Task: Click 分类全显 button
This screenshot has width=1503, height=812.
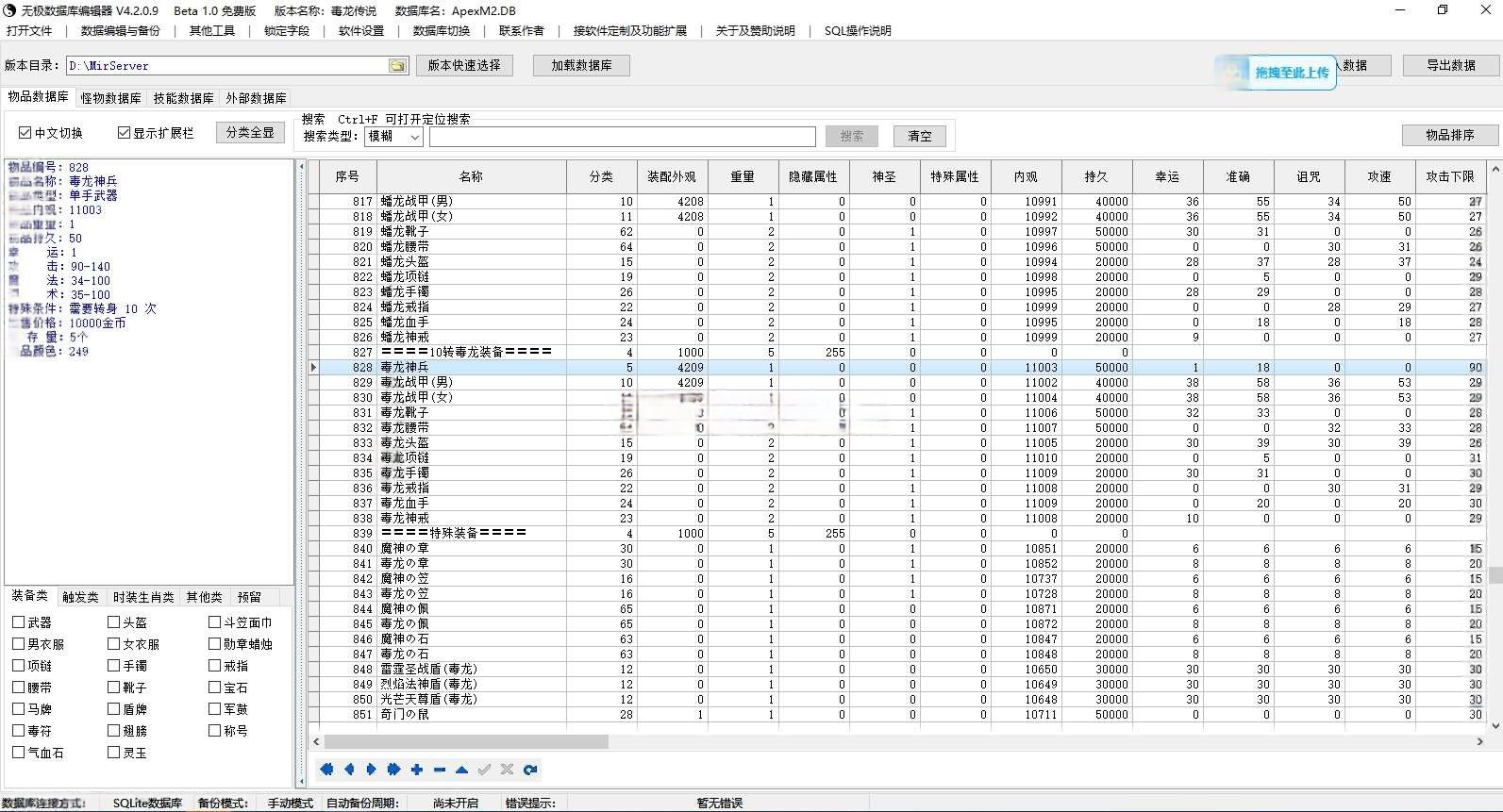Action: pyautogui.click(x=250, y=133)
